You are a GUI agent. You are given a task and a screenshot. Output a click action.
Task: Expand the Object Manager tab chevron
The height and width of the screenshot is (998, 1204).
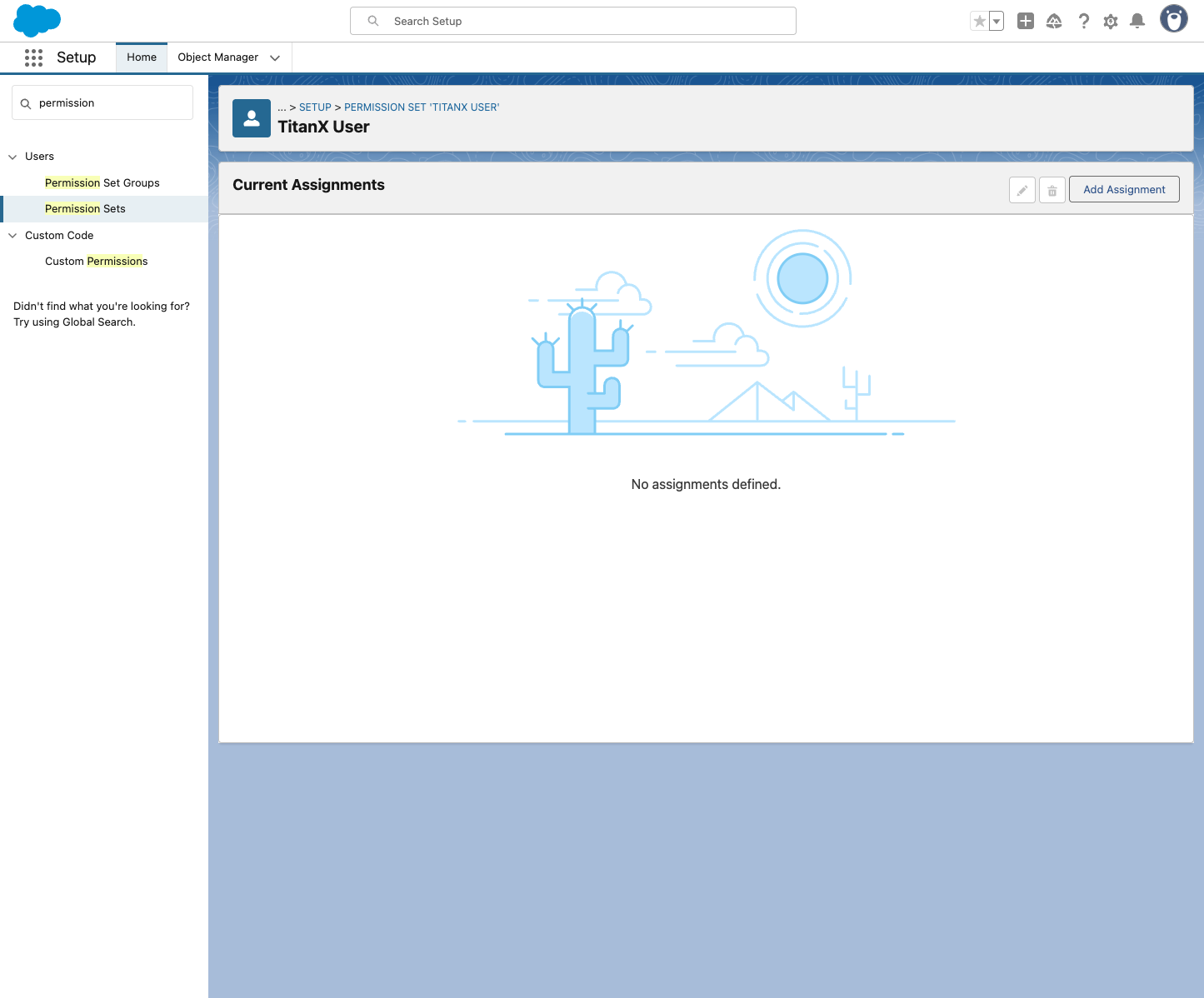click(275, 57)
